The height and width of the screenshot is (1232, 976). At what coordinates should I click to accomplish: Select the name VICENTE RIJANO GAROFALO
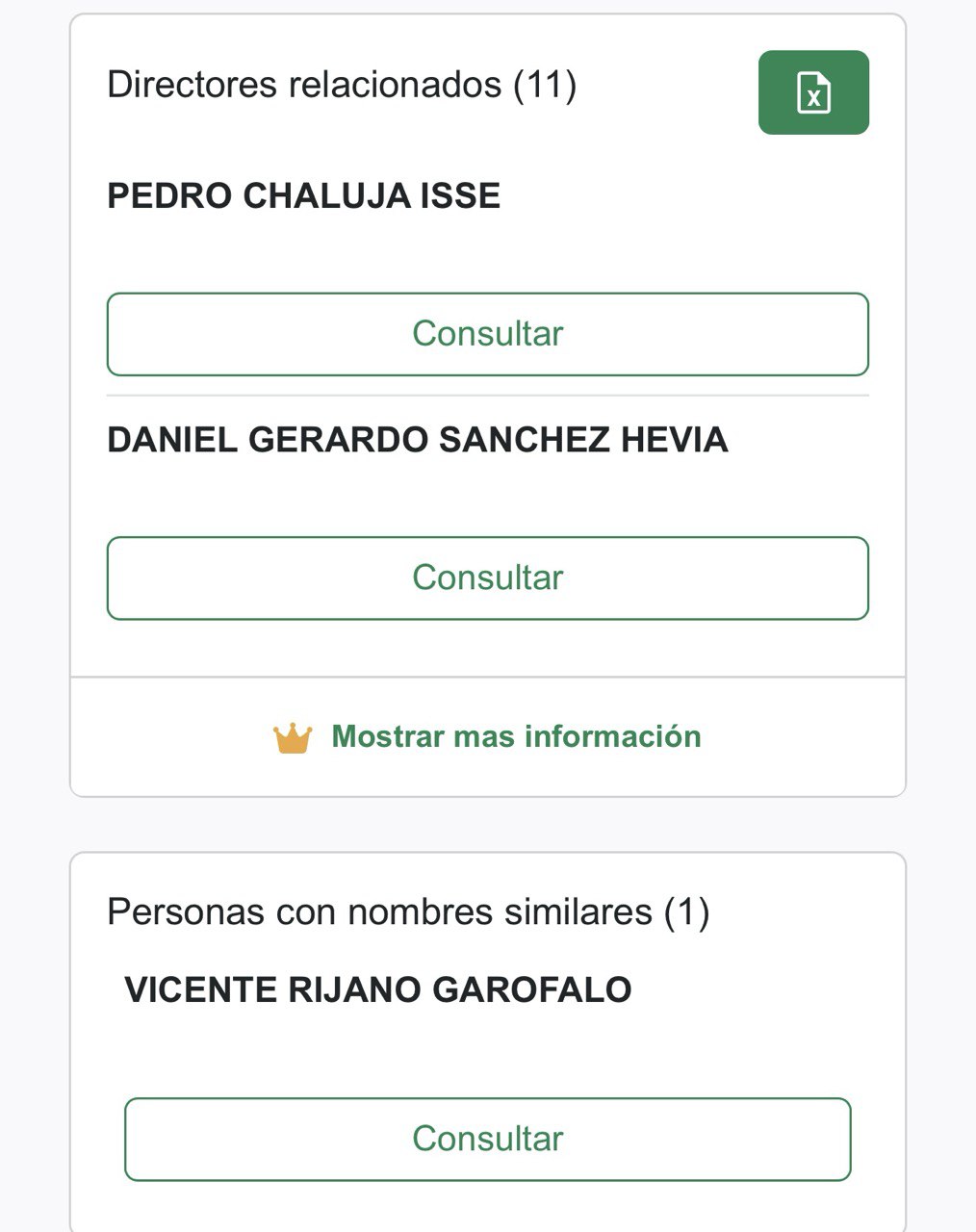point(378,989)
